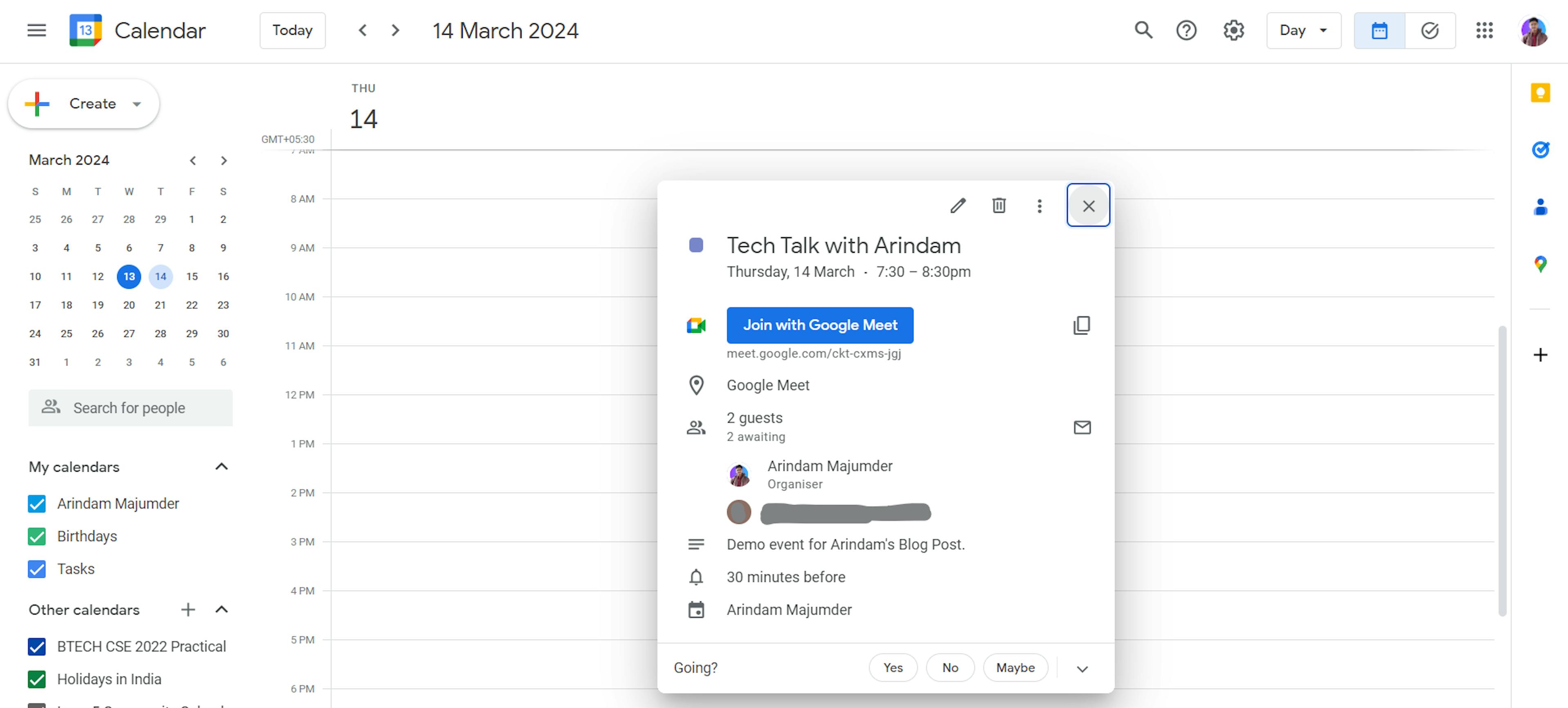Click the event color swatch
The image size is (1568, 708).
[696, 245]
